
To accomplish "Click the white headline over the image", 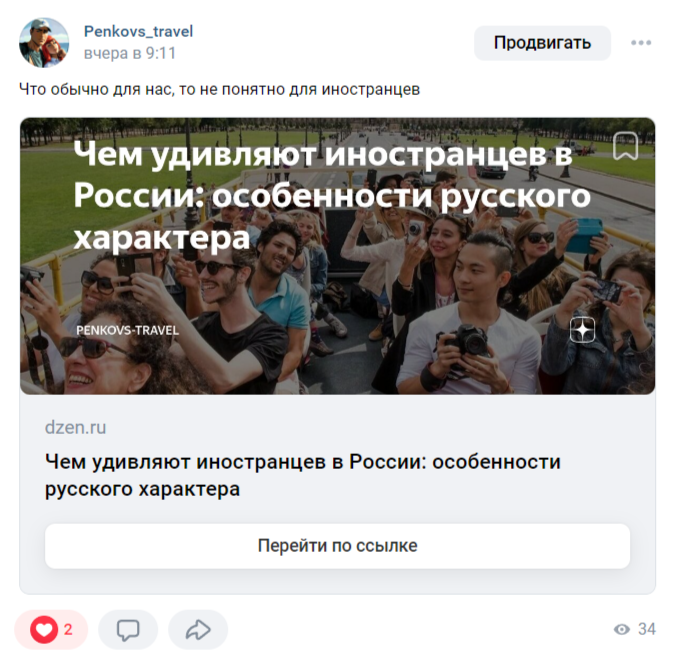I will 332,196.
